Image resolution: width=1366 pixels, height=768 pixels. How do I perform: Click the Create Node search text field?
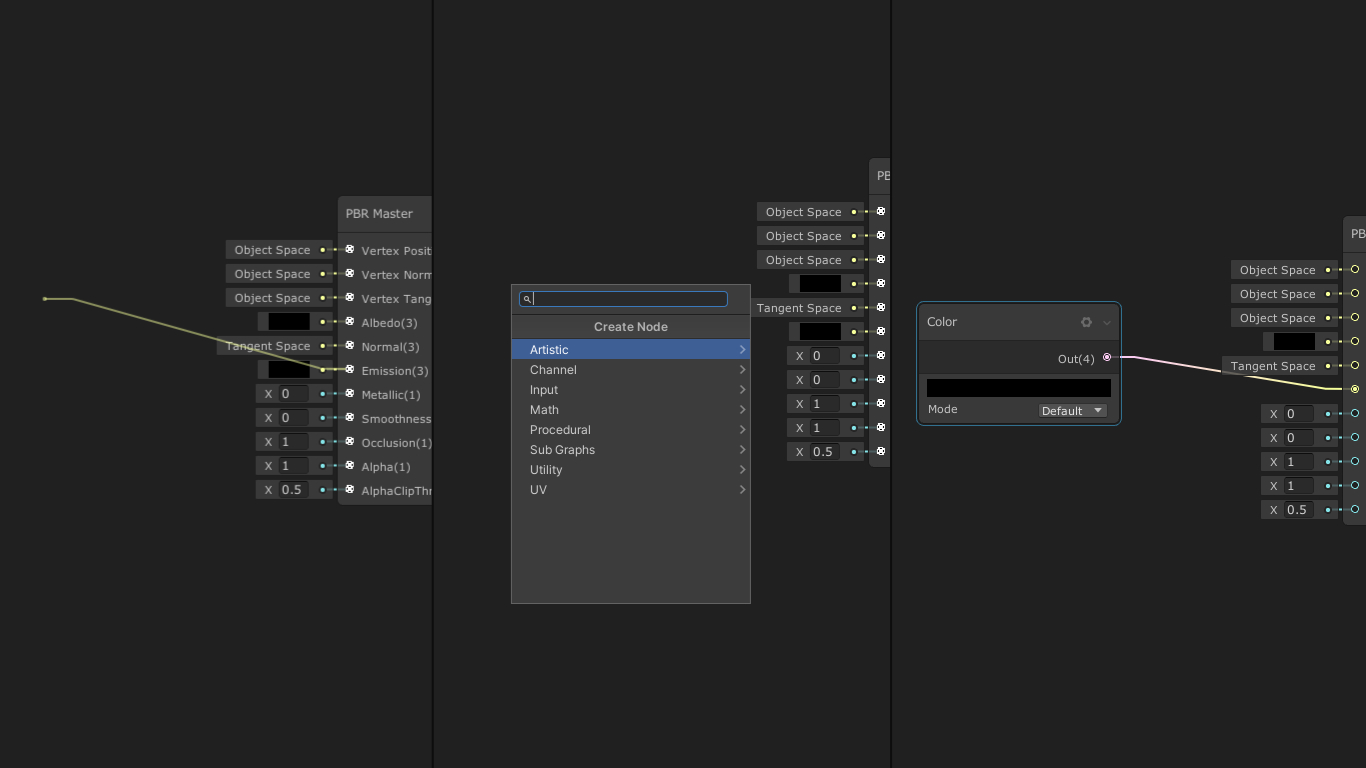click(x=629, y=299)
